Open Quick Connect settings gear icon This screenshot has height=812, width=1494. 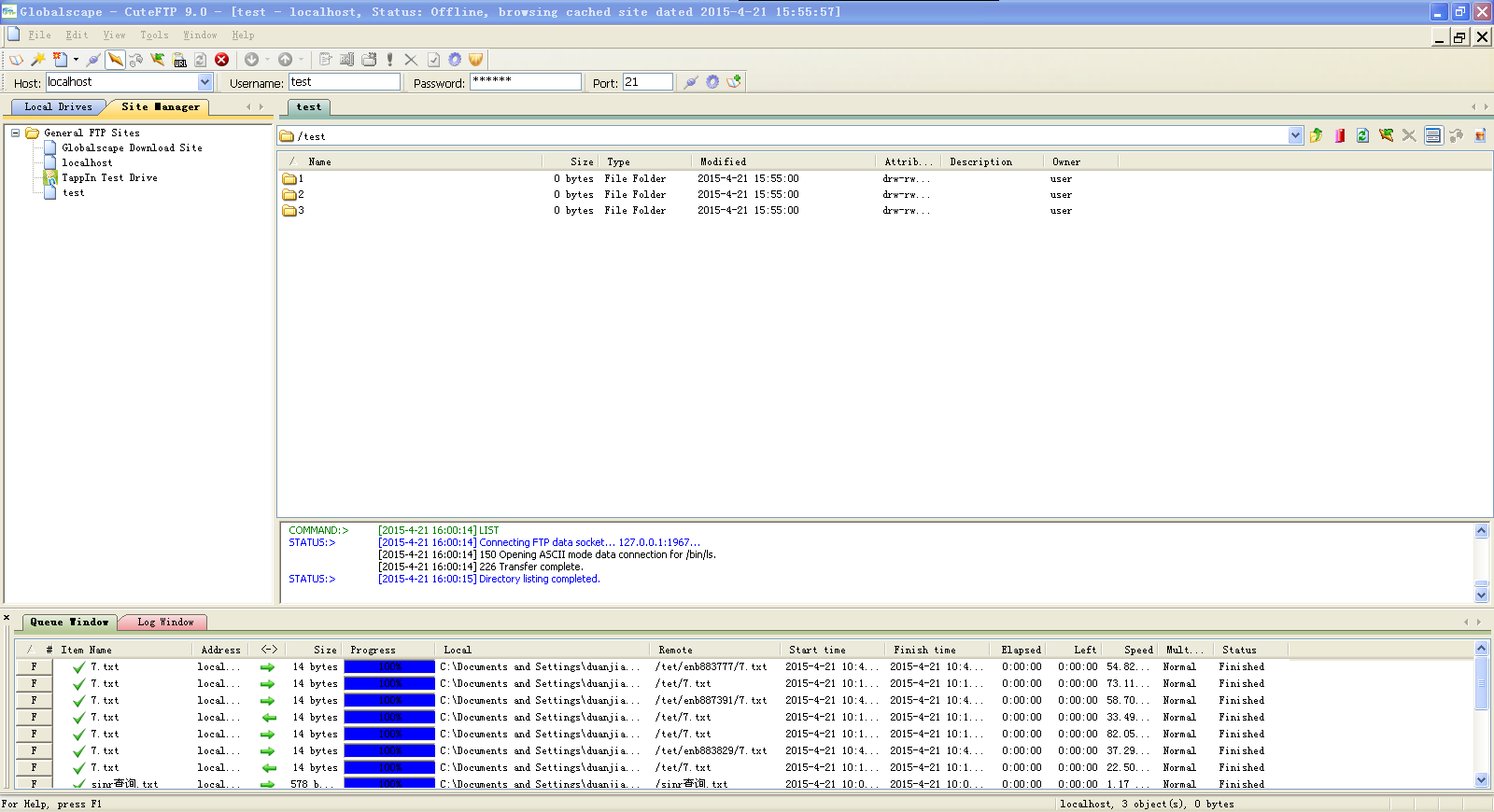click(712, 82)
